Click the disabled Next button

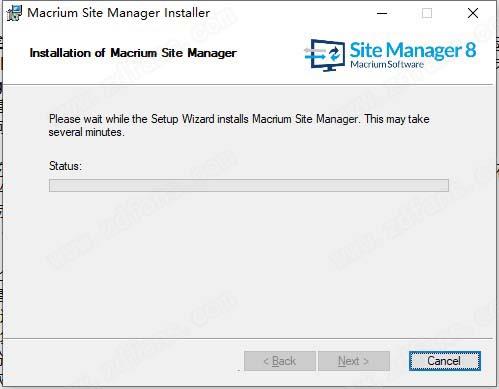coord(354,361)
